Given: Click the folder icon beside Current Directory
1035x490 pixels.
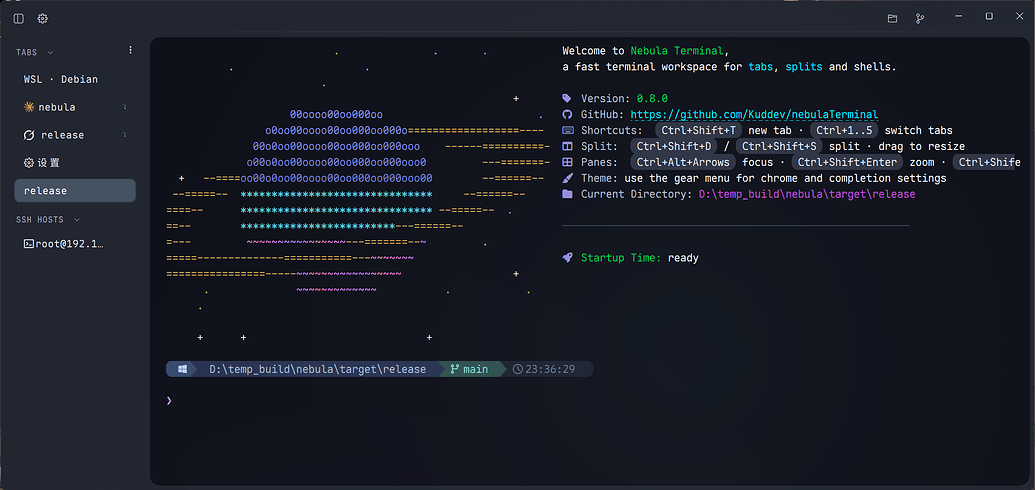Looking at the screenshot, I should click(568, 194).
